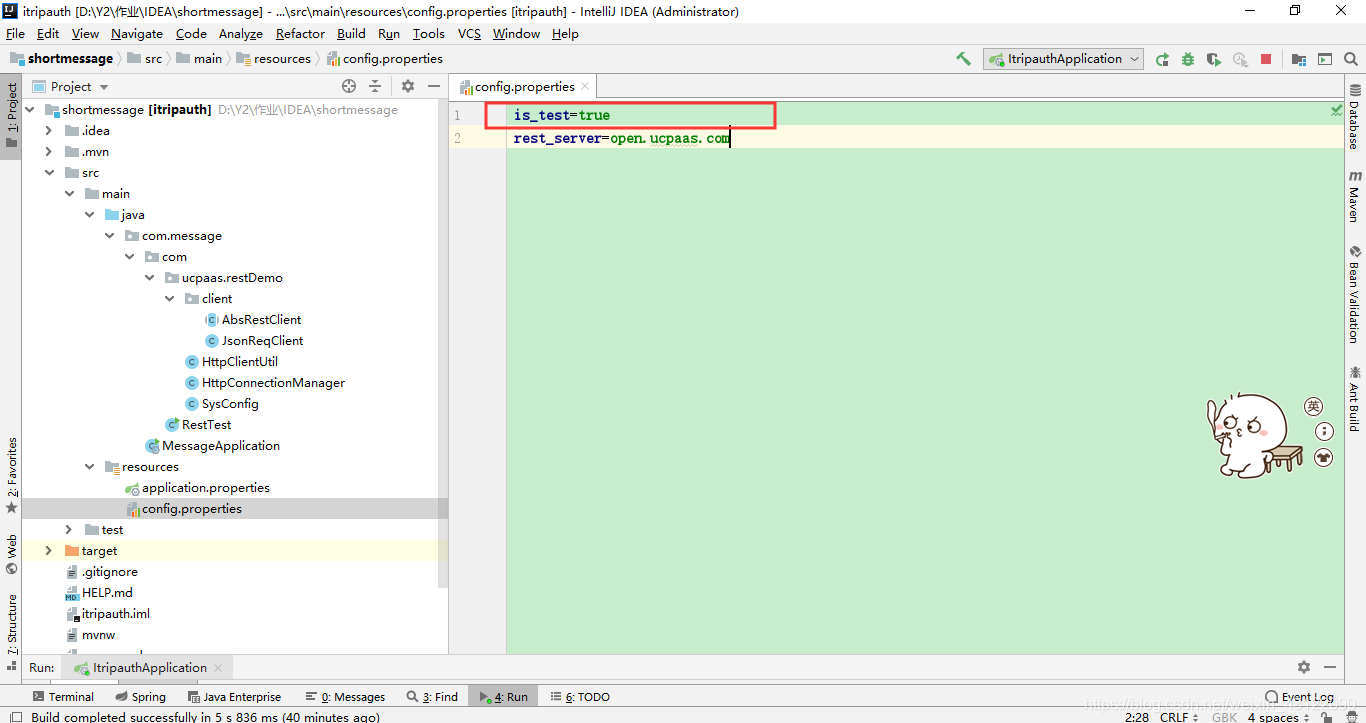Collapse the java folder
Image resolution: width=1366 pixels, height=723 pixels.
[x=89, y=215]
